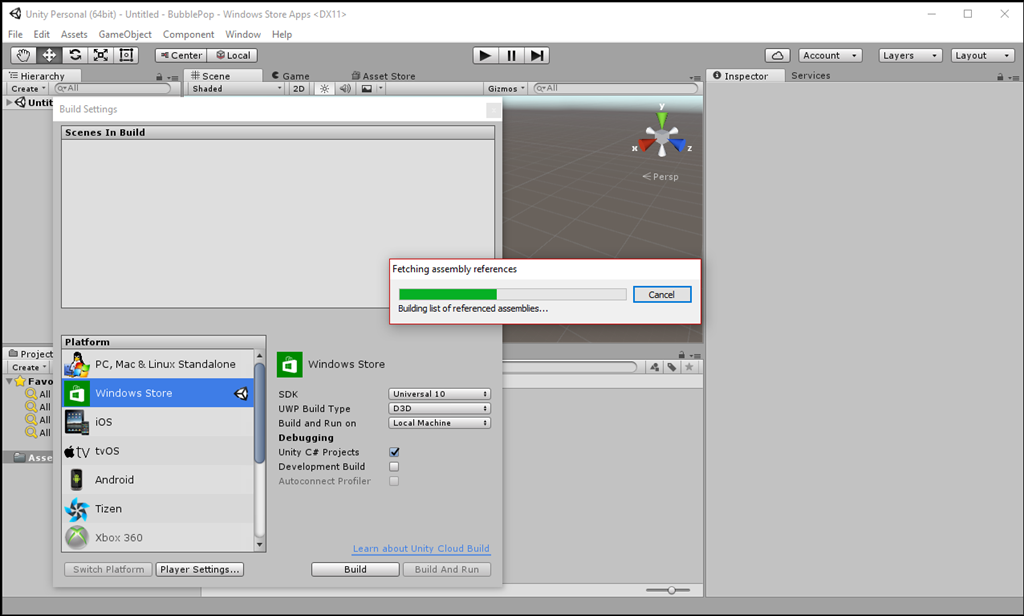The width and height of the screenshot is (1024, 616).
Task: Open the Layers dropdown
Action: tap(910, 56)
